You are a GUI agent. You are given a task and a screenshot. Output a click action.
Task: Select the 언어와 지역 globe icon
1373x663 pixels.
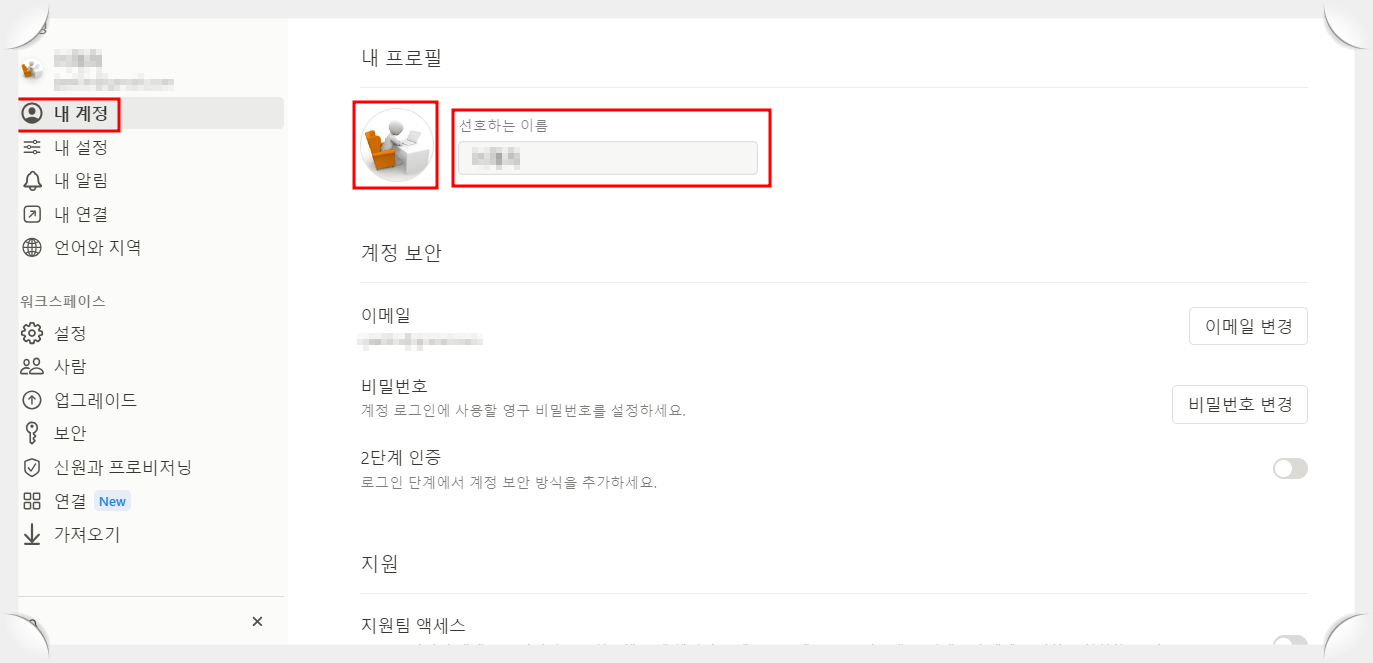pyautogui.click(x=34, y=247)
